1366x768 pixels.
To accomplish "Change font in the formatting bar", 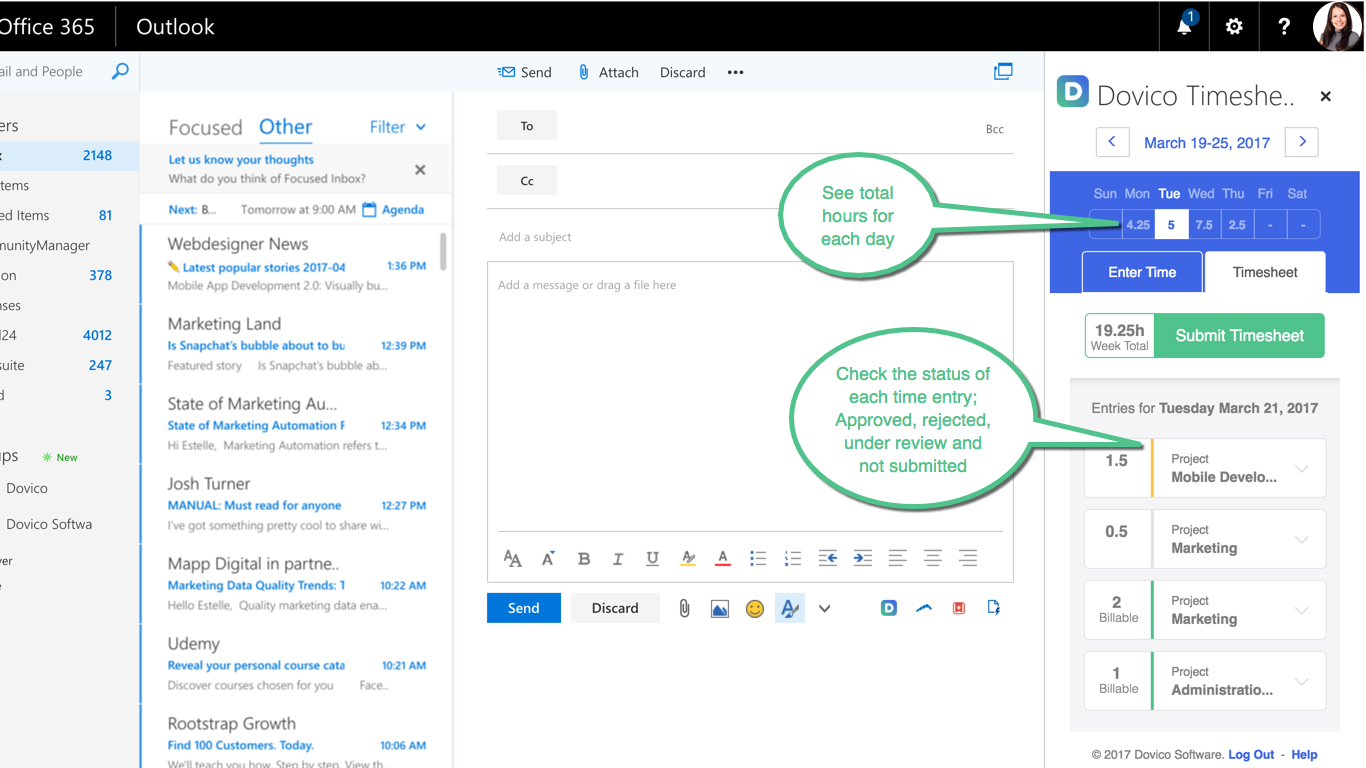I will pyautogui.click(x=513, y=558).
